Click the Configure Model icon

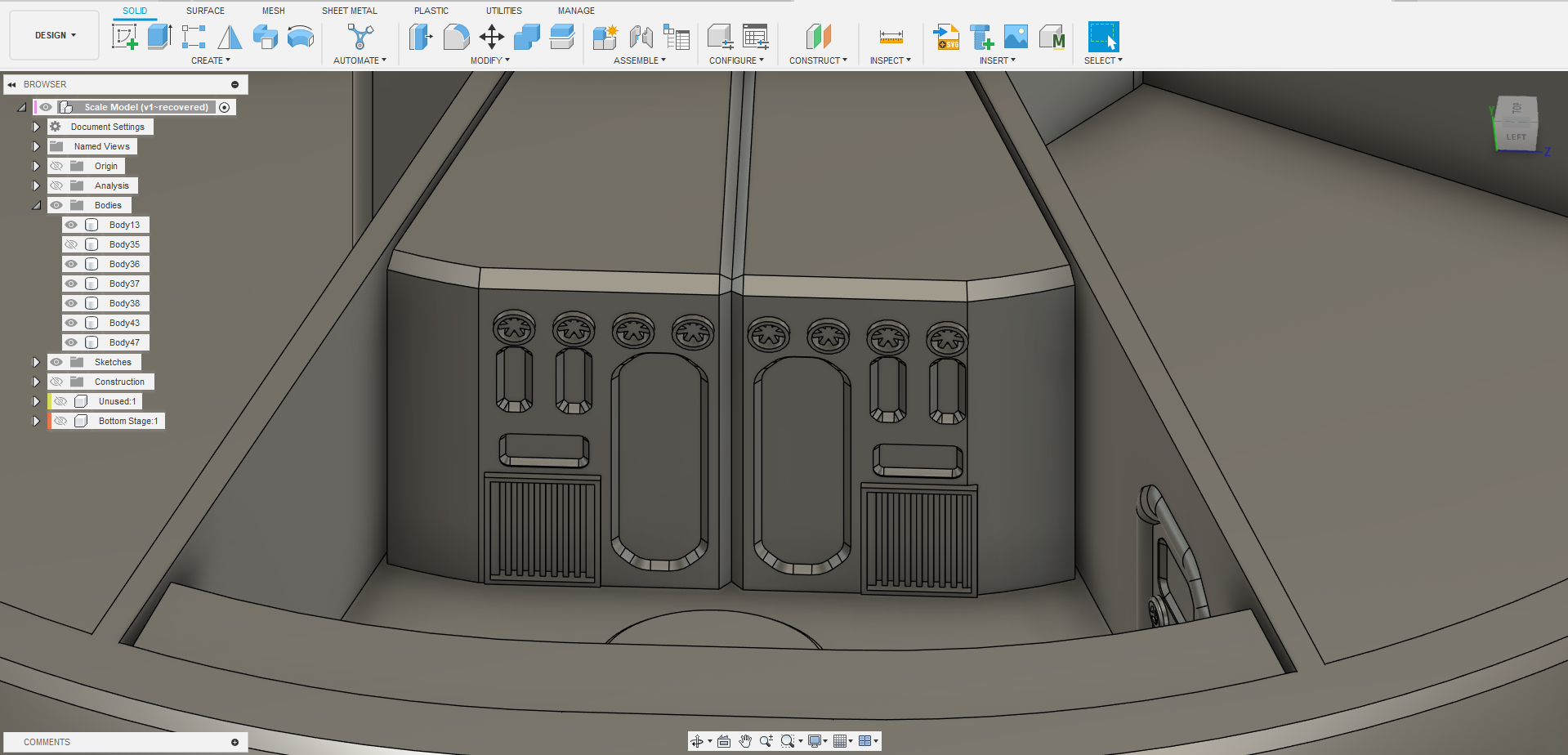pyautogui.click(x=720, y=37)
